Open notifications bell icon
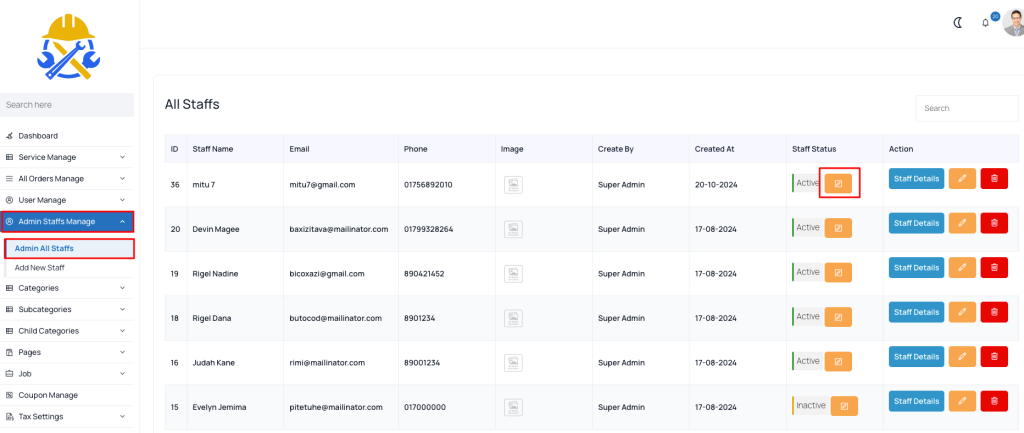This screenshot has width=1024, height=433. pyautogui.click(x=985, y=23)
